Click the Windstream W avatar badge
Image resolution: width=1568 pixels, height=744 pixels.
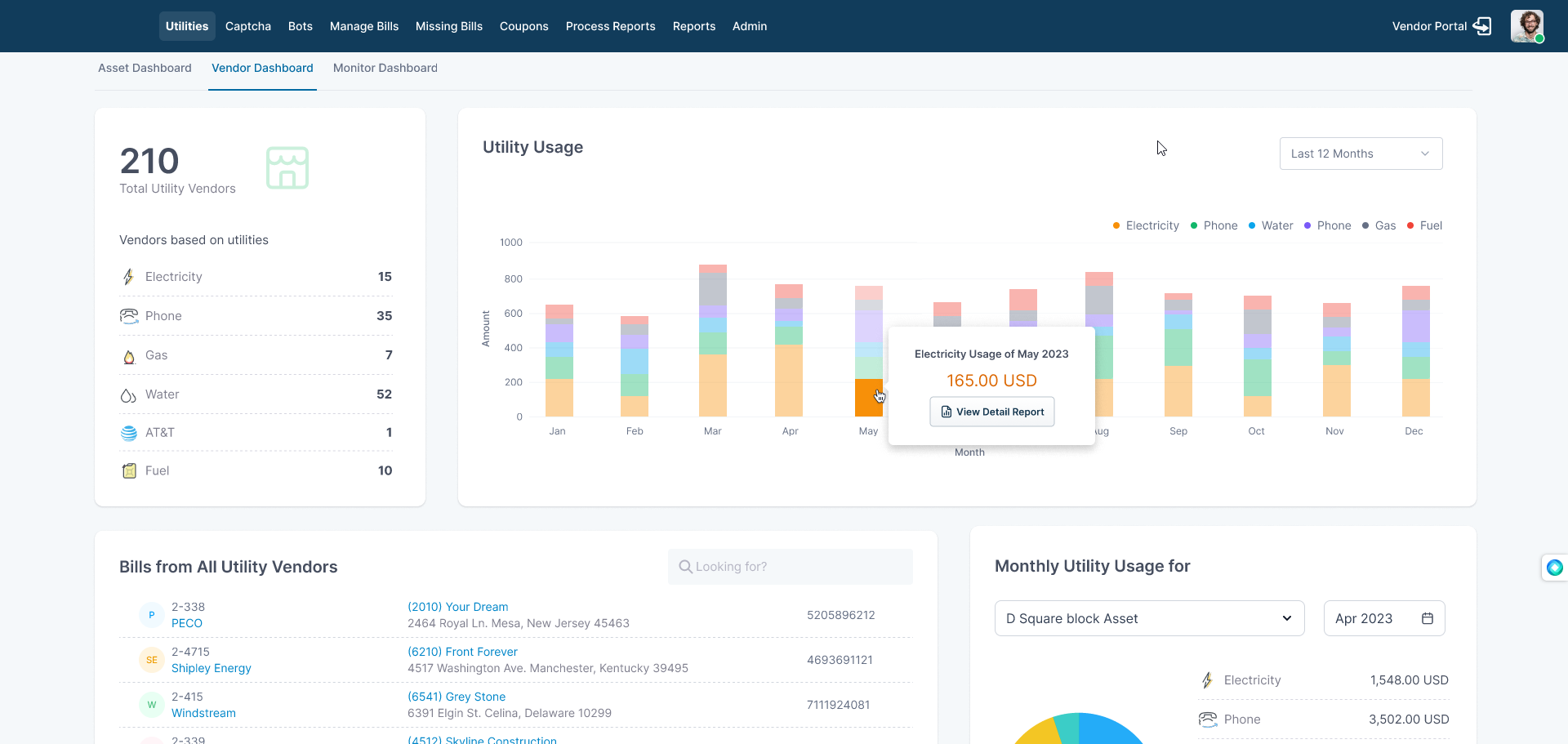[x=152, y=705]
